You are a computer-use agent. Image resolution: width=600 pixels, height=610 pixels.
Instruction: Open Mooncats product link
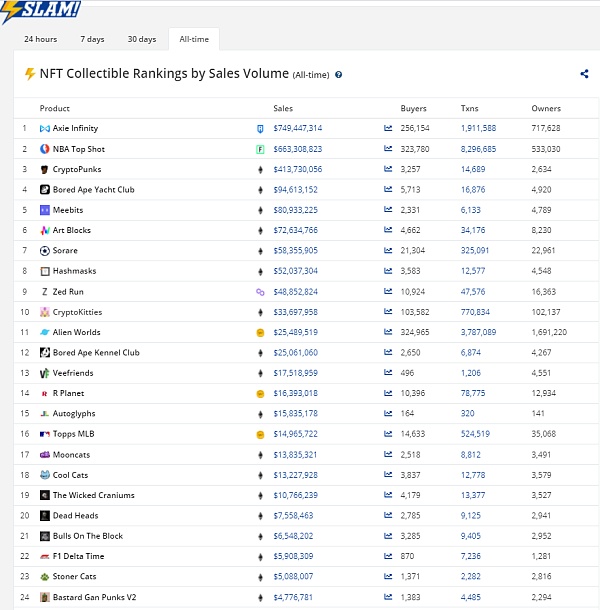(x=71, y=454)
